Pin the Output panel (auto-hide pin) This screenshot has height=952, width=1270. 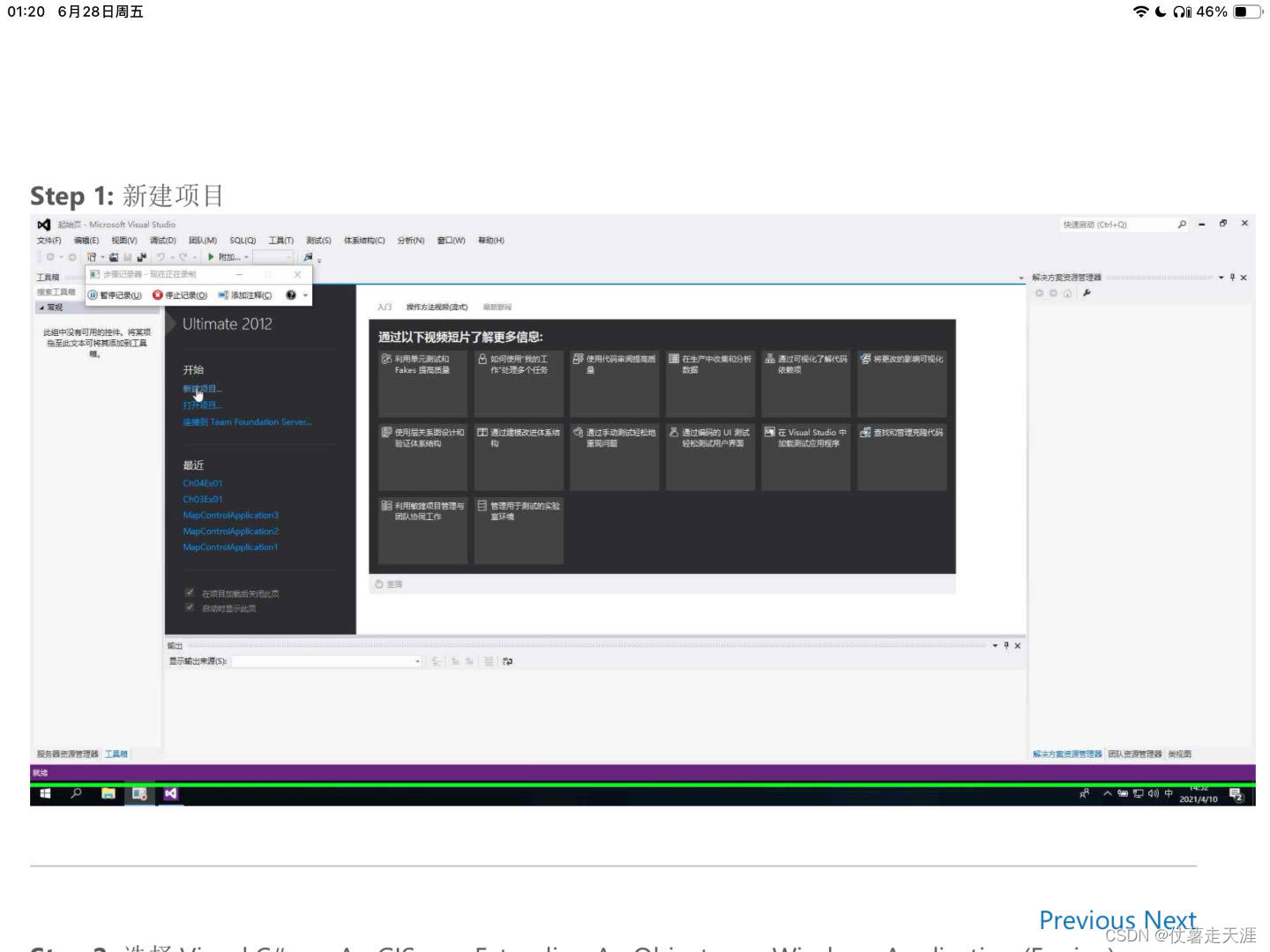1006,645
